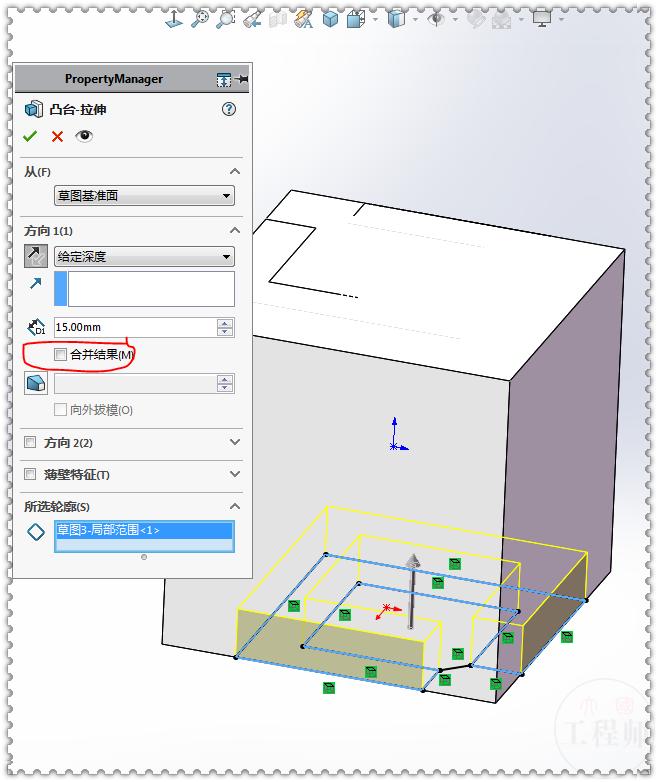Click Reverse Direction button

pos(36,256)
